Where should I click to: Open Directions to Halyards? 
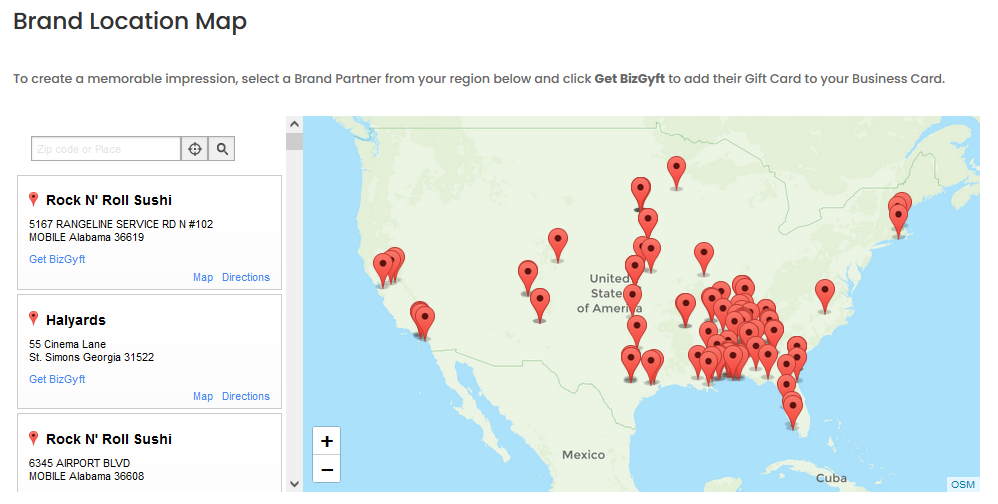point(246,396)
